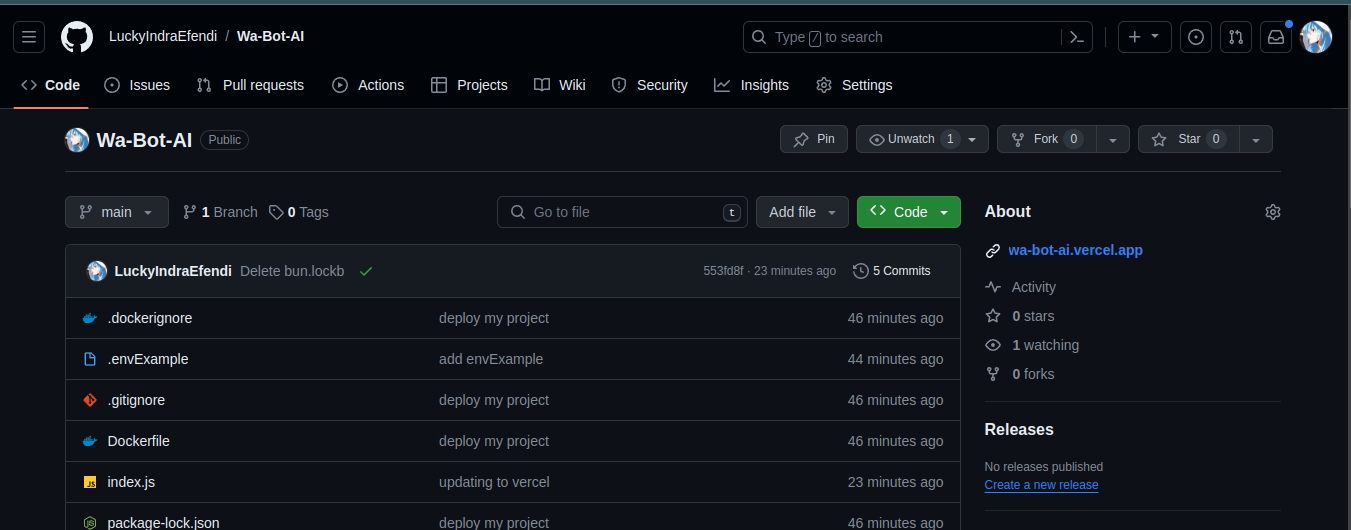
Task: Star the Wa-Bot-AI repository
Action: point(1188,139)
